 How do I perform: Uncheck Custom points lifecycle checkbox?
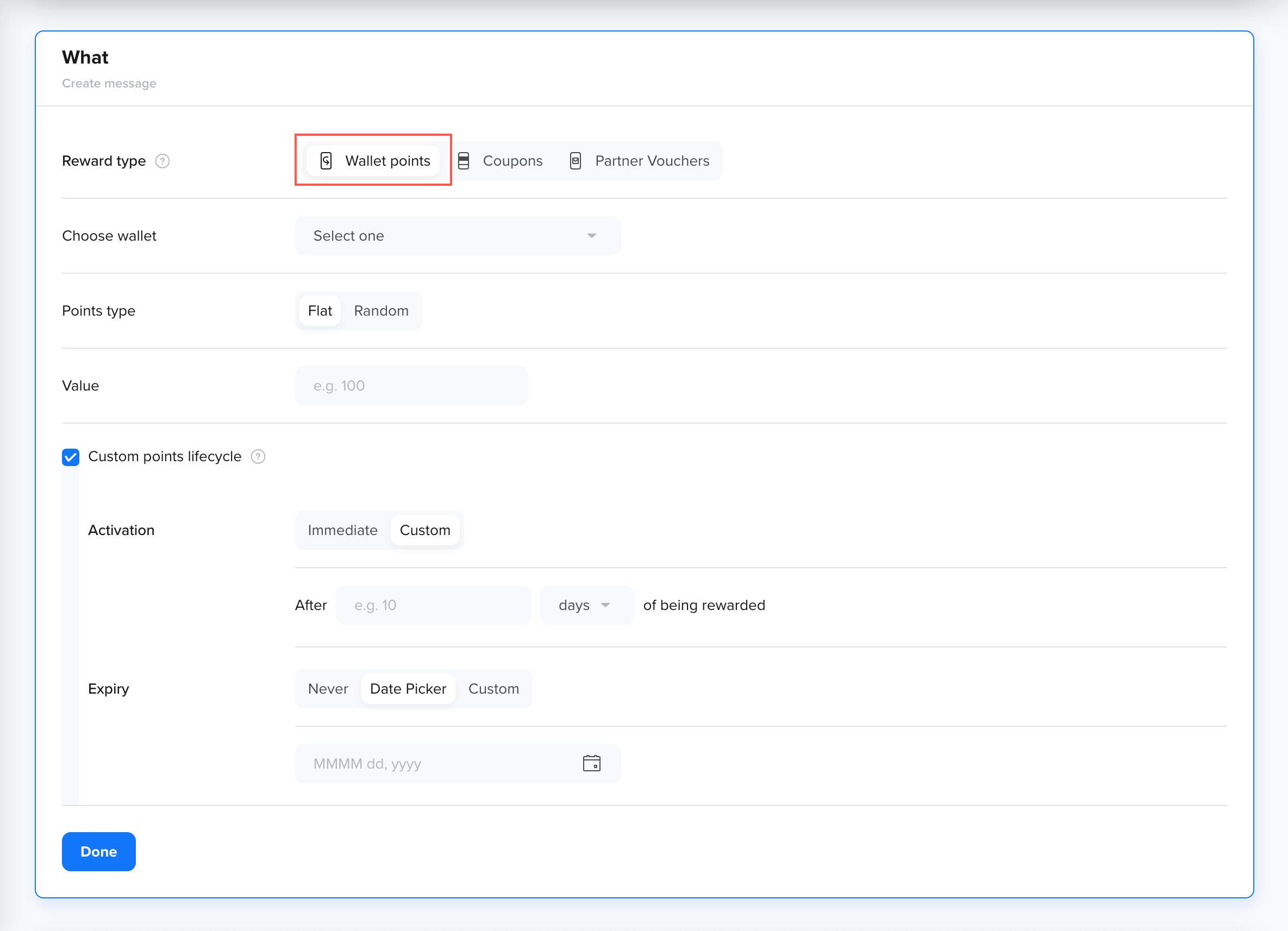pos(71,457)
